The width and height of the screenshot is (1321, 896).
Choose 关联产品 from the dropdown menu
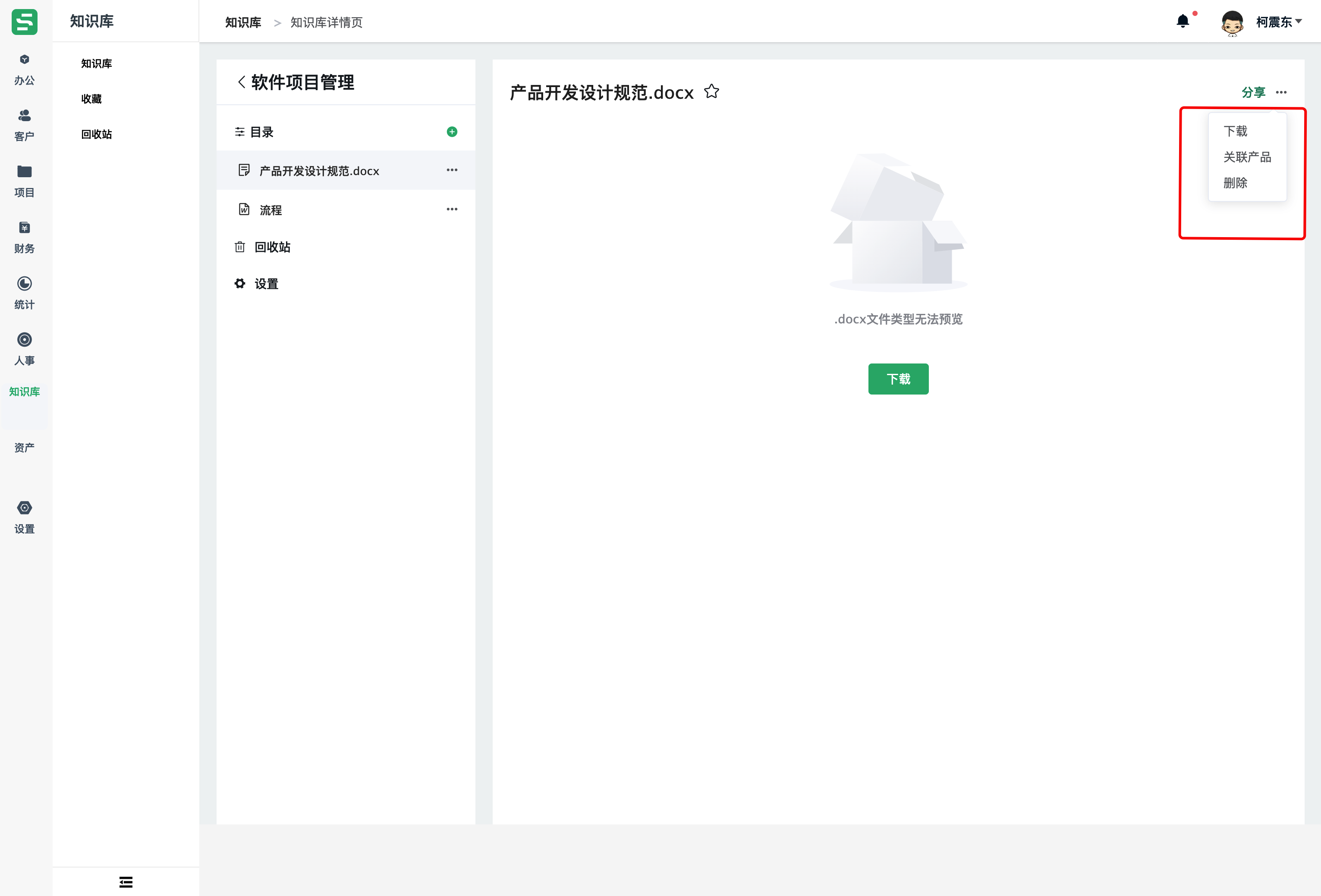pos(1247,157)
